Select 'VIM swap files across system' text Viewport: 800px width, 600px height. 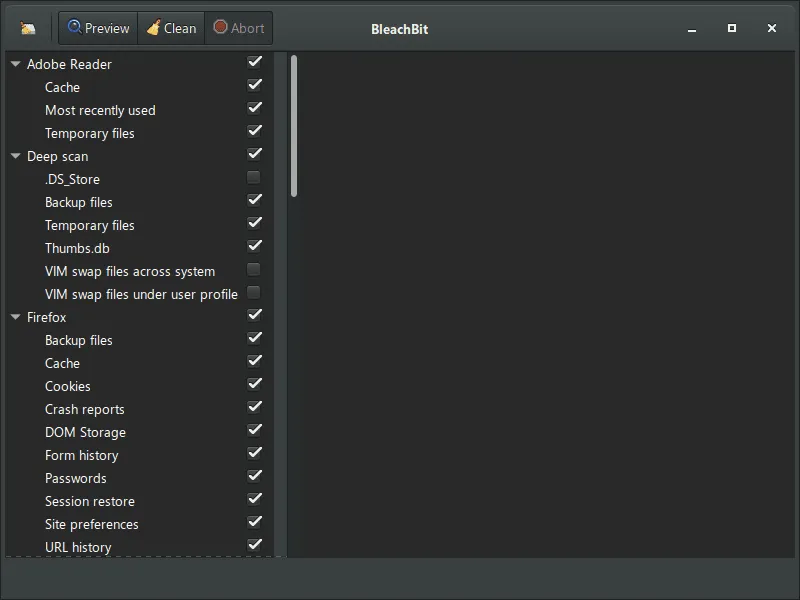[x=130, y=271]
